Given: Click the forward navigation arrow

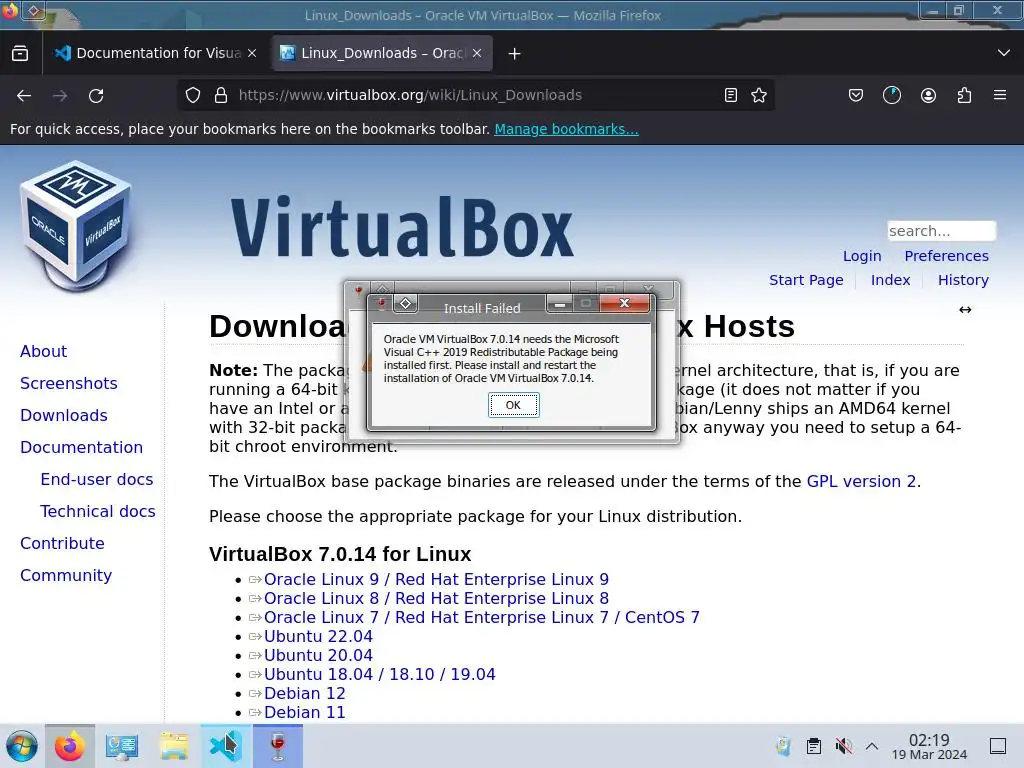Looking at the screenshot, I should (60, 95).
